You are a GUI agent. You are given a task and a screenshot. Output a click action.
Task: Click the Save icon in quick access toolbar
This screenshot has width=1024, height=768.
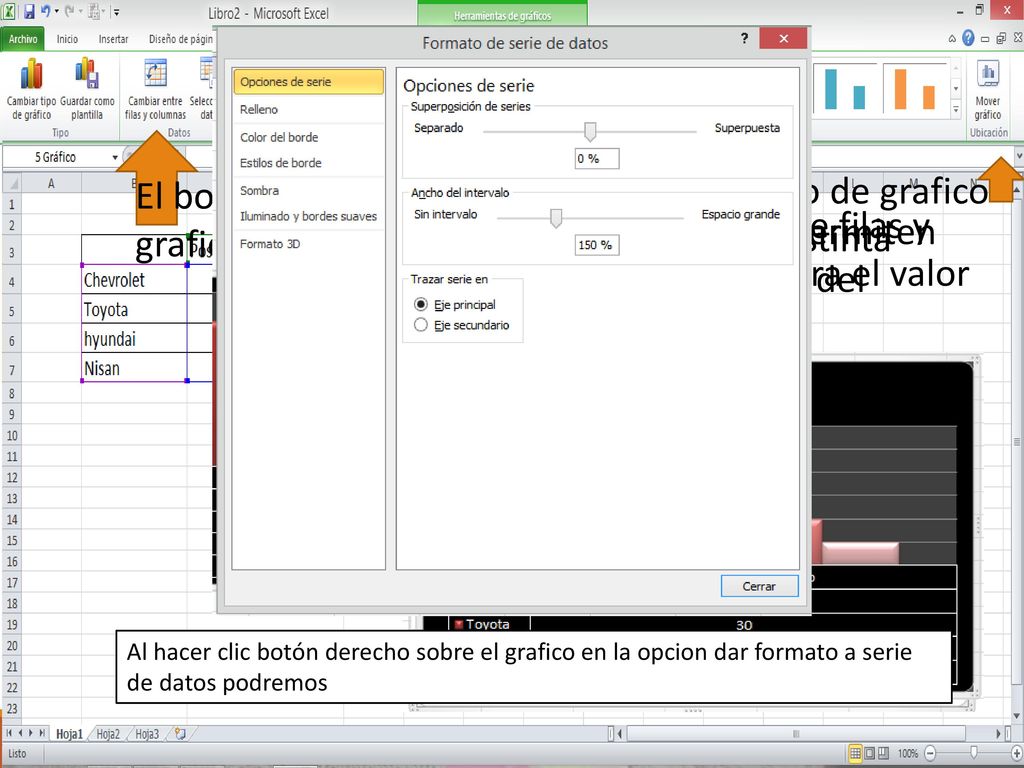(29, 11)
